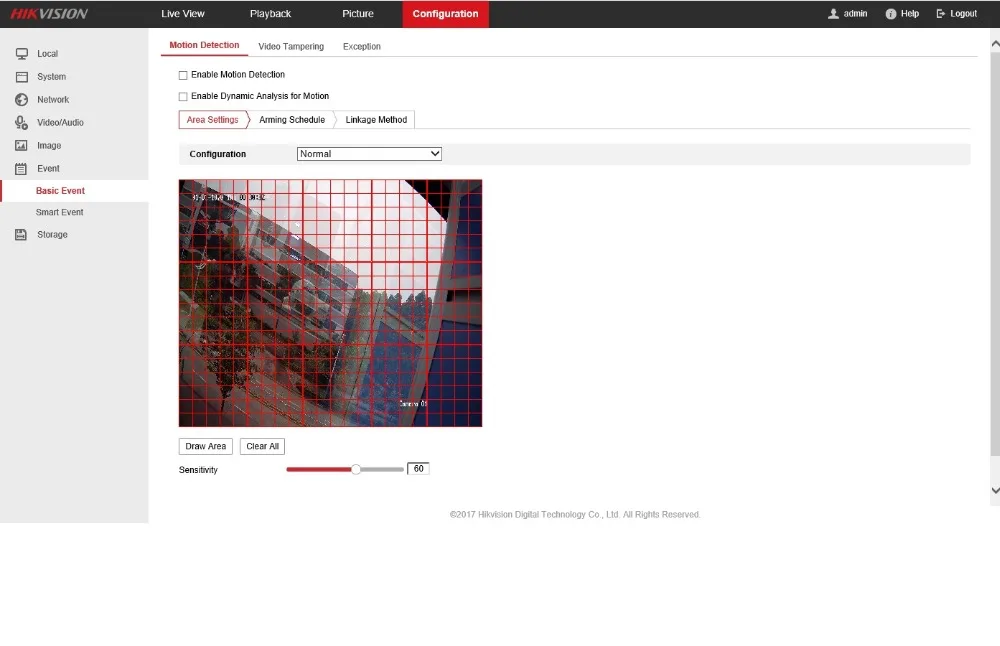Enable Motion Detection checkbox
The width and height of the screenshot is (1000, 646).
tap(183, 75)
